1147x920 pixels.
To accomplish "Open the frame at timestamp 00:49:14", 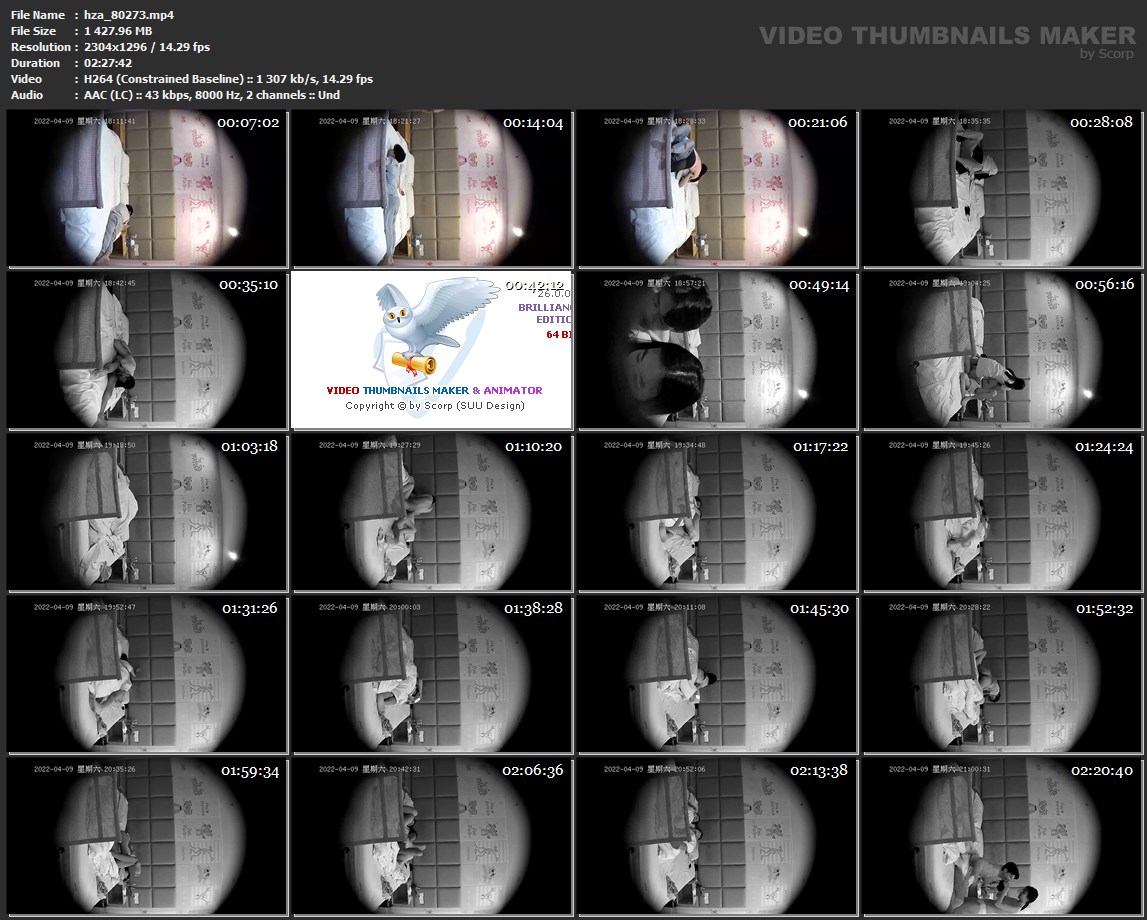I will 717,351.
